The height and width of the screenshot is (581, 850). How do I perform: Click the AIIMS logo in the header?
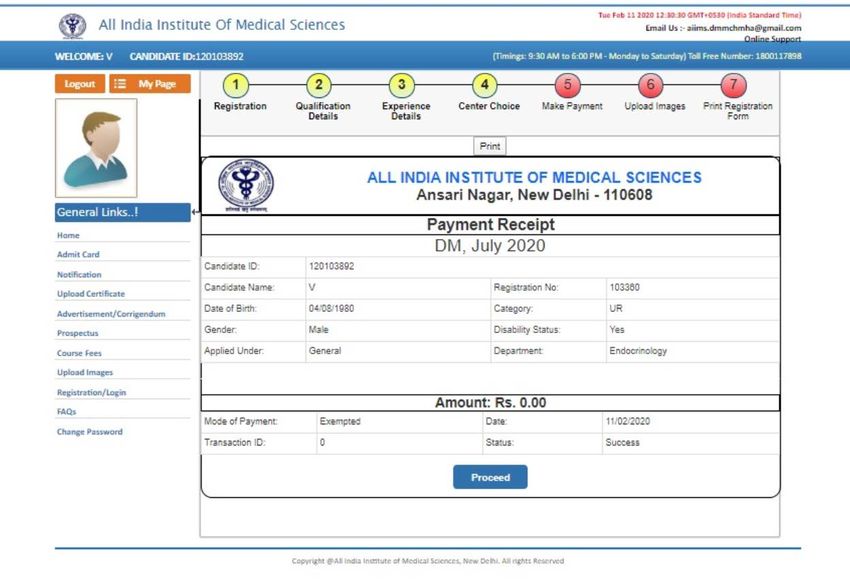[72, 25]
